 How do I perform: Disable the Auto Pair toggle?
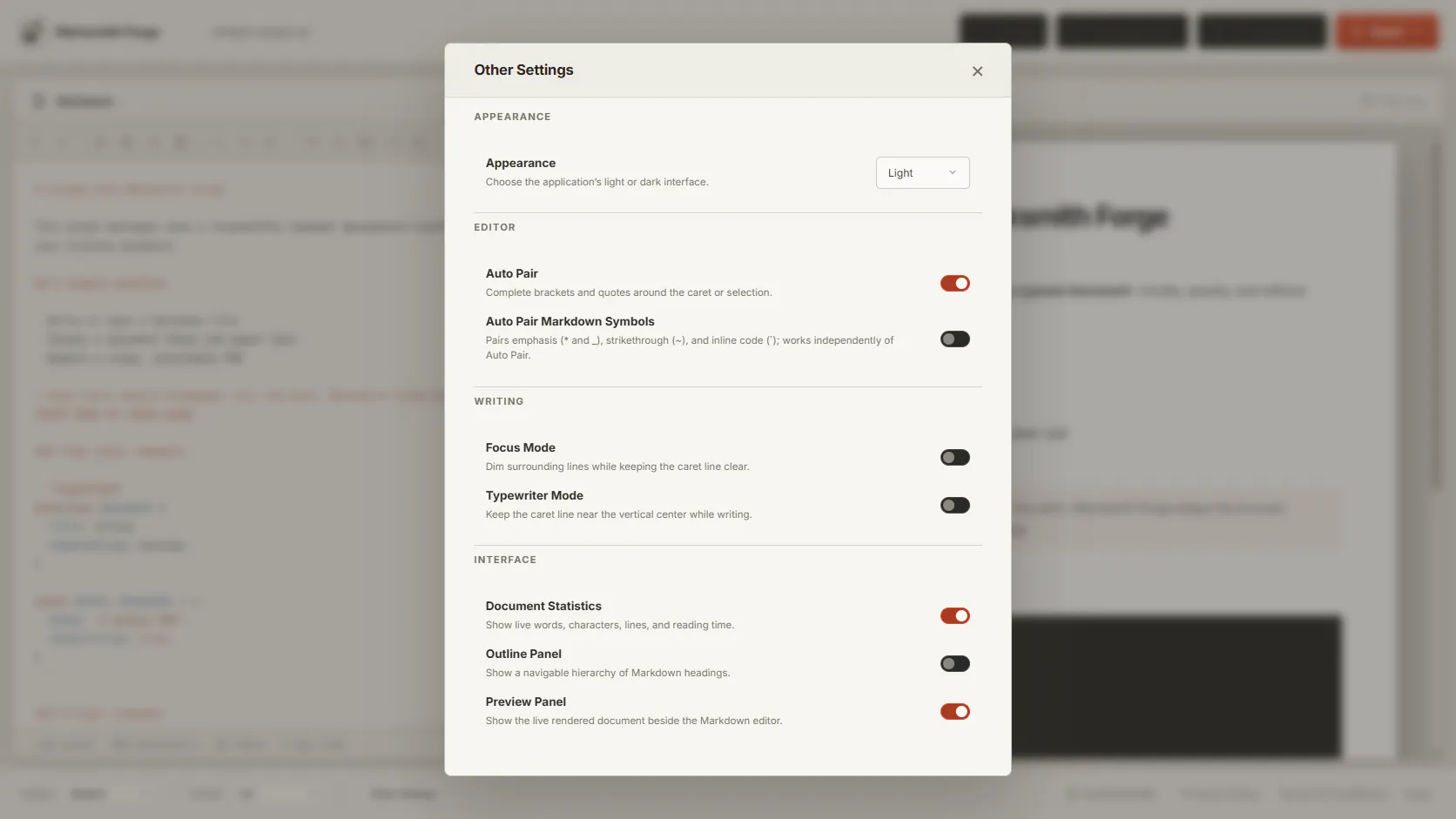click(954, 283)
